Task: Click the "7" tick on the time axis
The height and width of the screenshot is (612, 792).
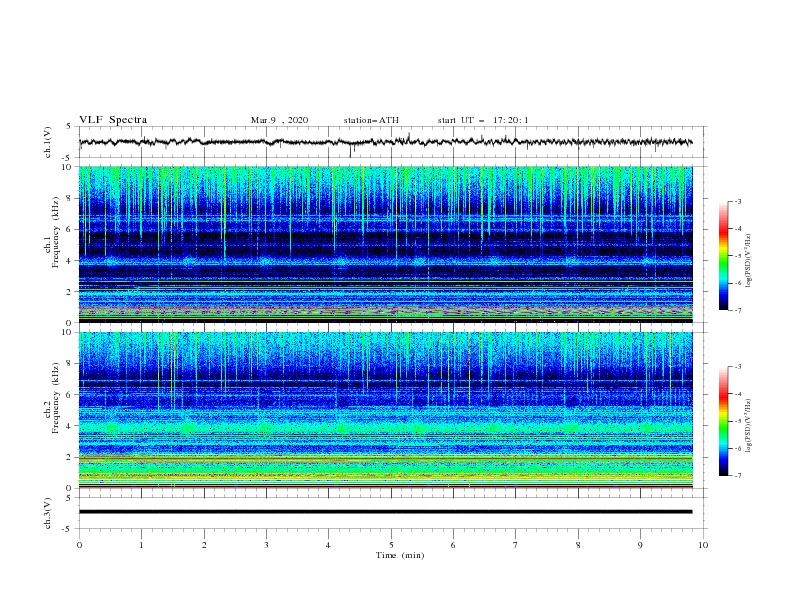Action: point(516,545)
